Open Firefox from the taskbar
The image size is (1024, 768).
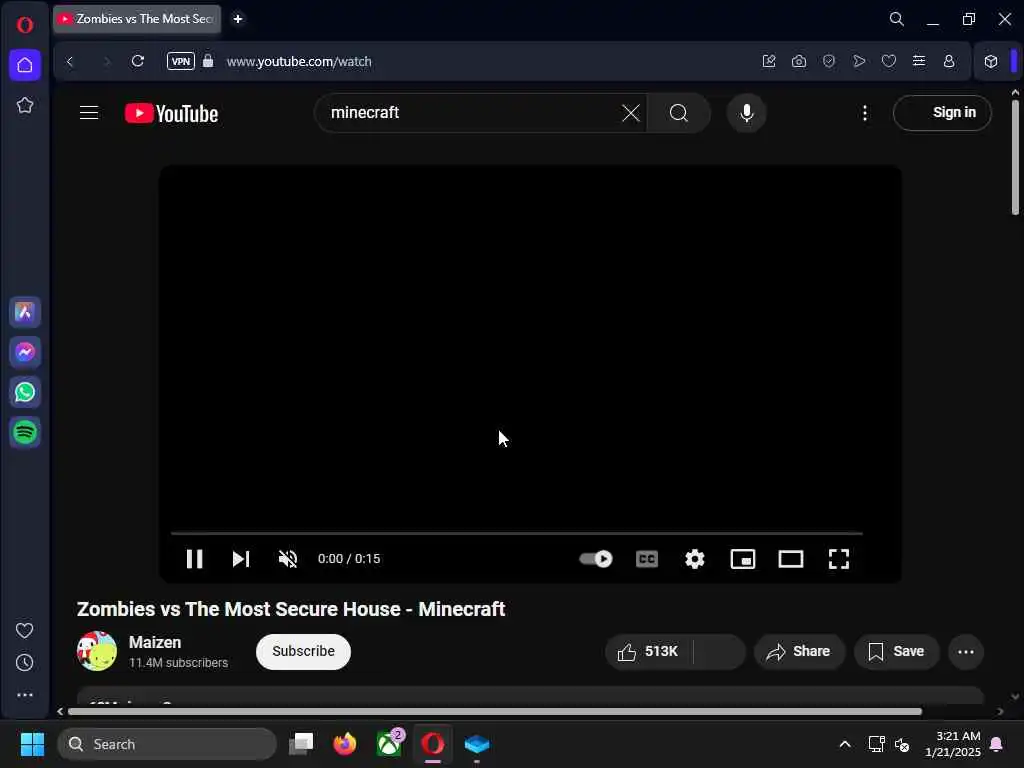pos(345,744)
